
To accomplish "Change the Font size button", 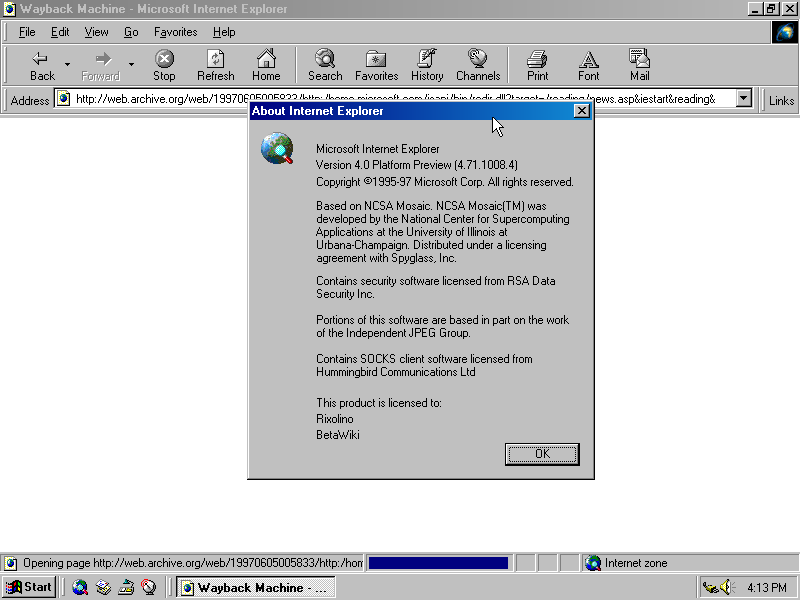I will (588, 65).
